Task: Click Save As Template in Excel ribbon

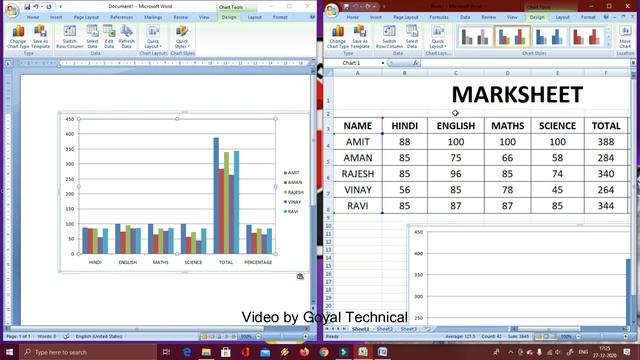Action: tap(360, 37)
